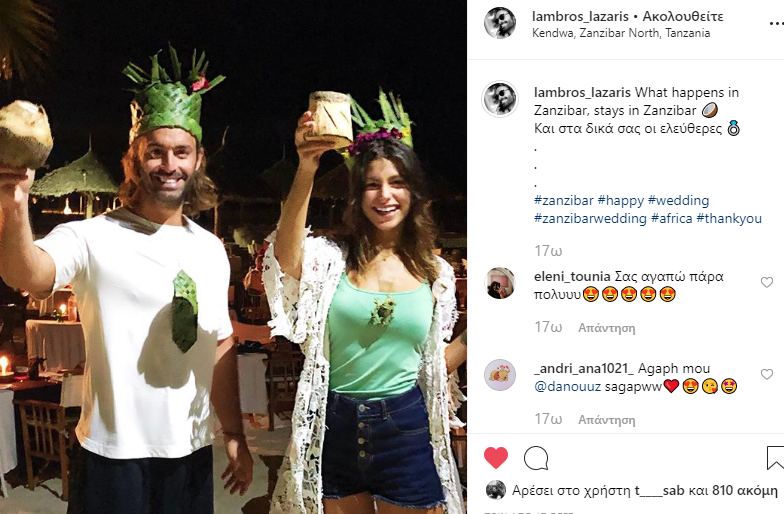Like eleni_tounia's comment with the heart

point(766,282)
